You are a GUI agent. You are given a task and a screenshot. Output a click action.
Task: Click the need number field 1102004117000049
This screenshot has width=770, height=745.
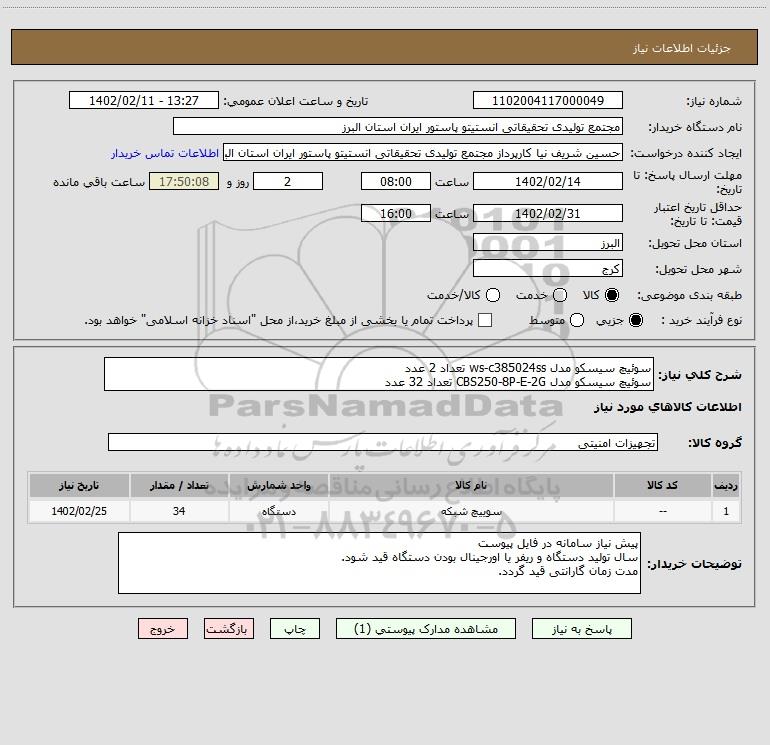[548, 100]
